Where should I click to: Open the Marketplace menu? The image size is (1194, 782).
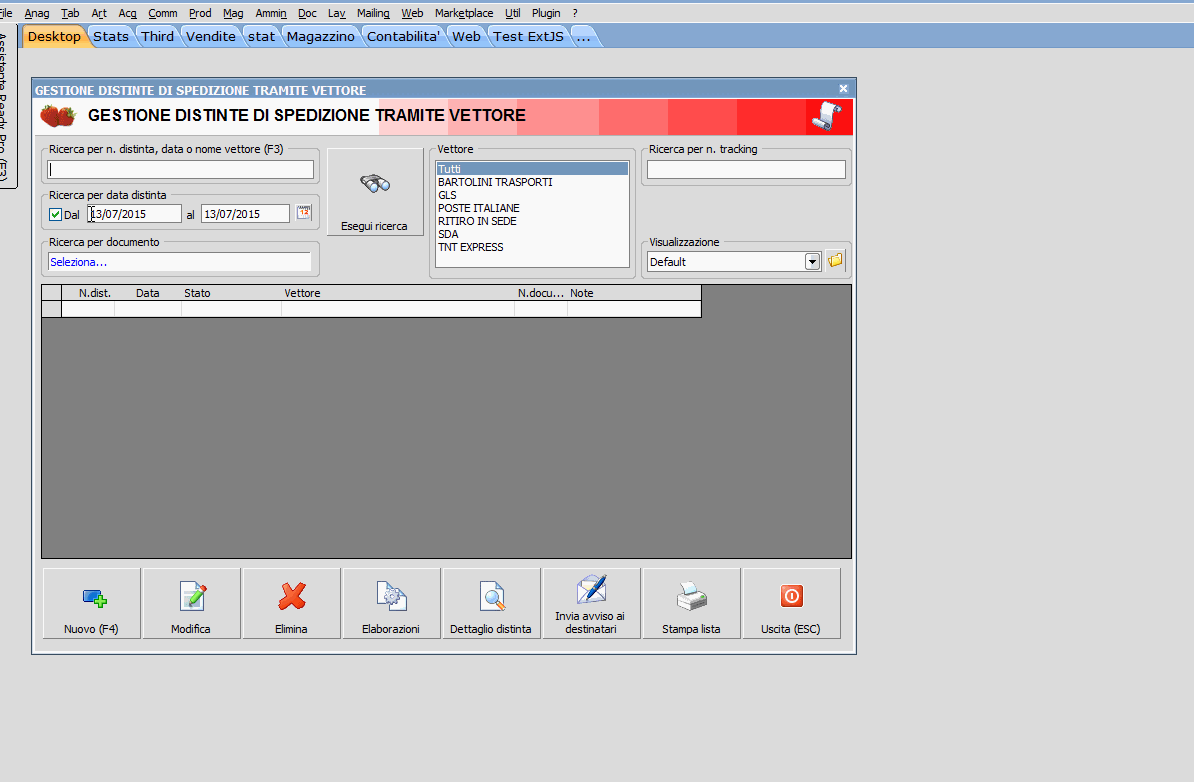click(464, 13)
